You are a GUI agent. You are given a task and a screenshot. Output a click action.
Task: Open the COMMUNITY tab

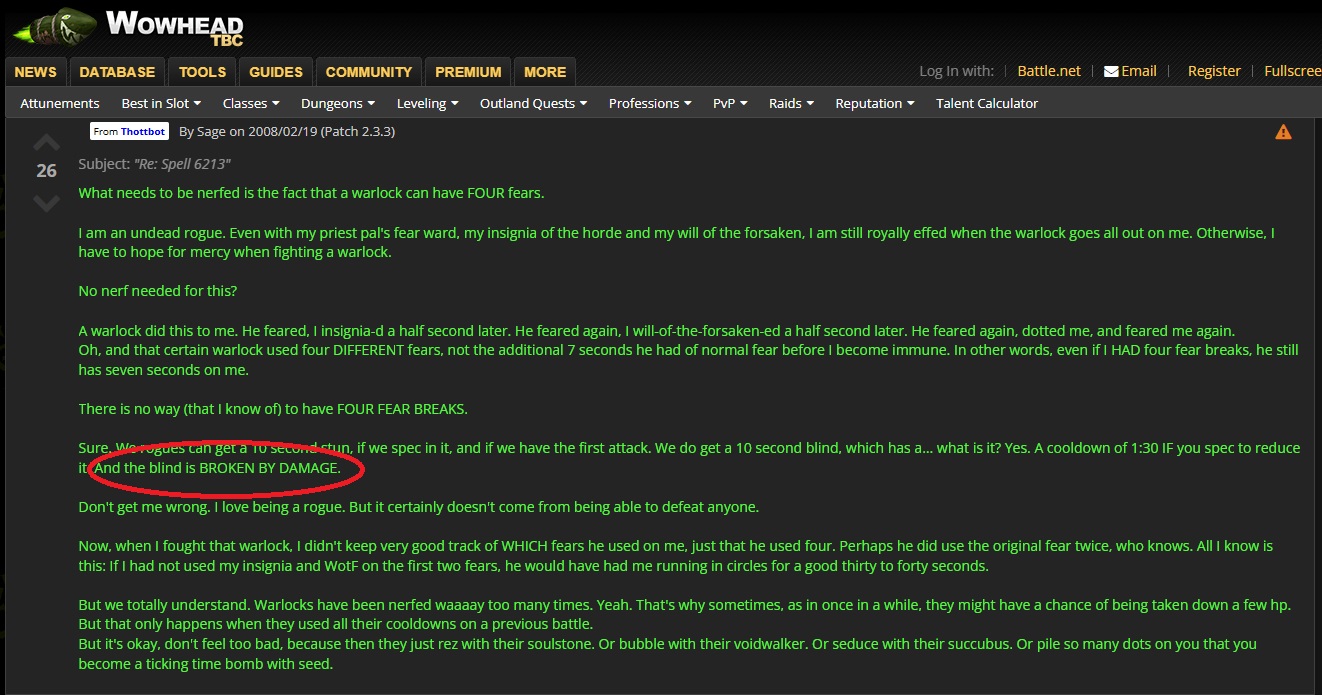(369, 72)
